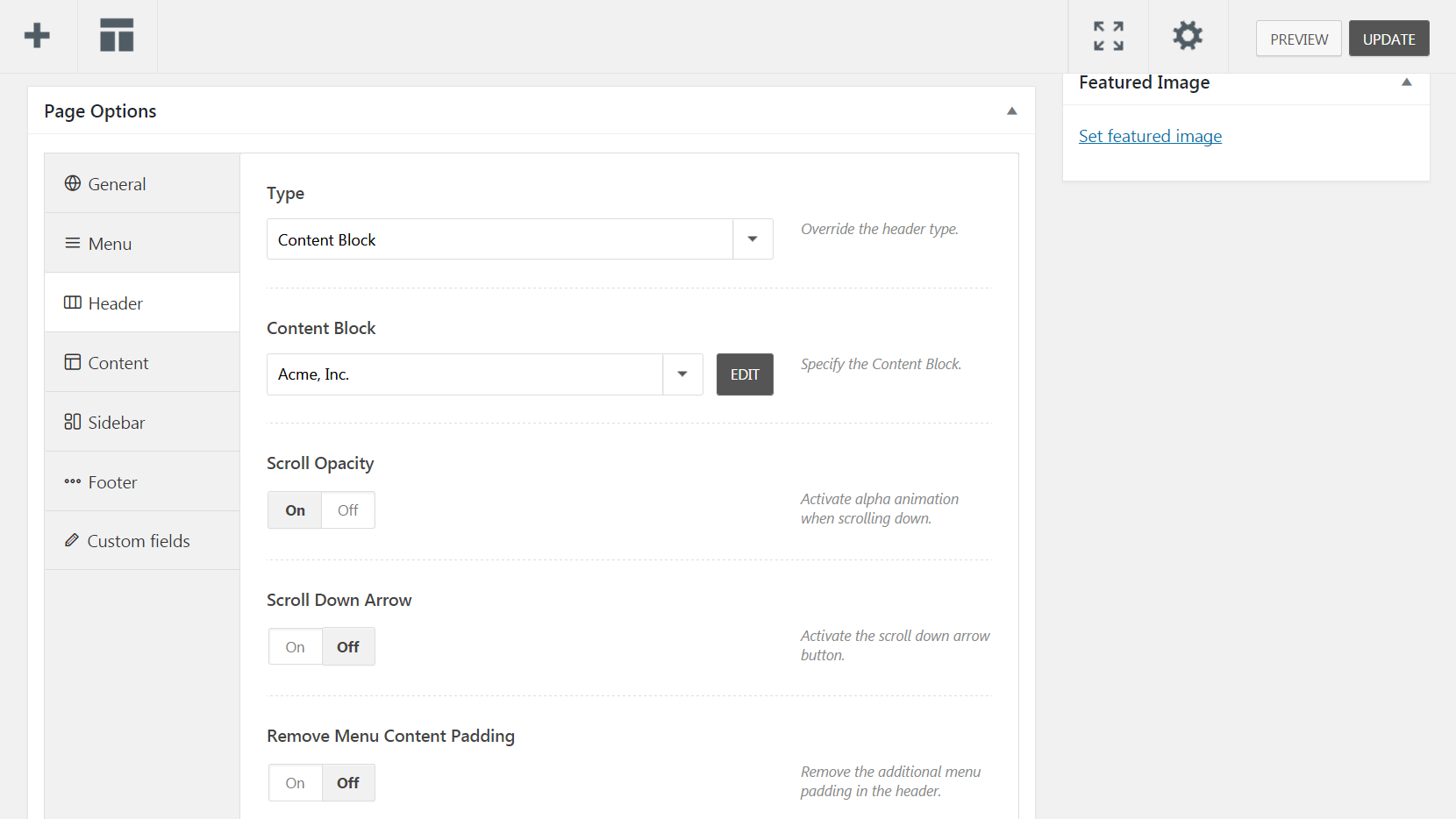Open the Type dropdown arrow
This screenshot has width=1456, height=819.
click(753, 239)
